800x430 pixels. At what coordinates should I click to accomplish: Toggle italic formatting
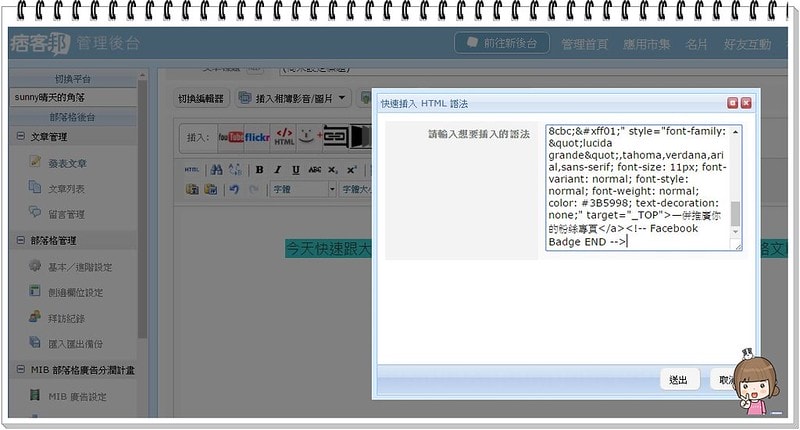click(278, 170)
